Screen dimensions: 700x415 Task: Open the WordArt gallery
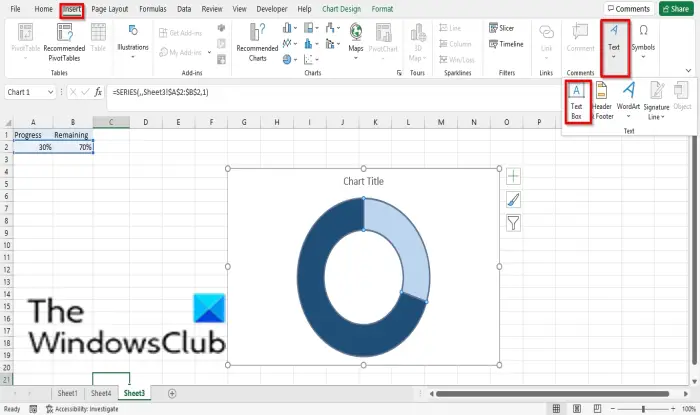click(x=628, y=100)
